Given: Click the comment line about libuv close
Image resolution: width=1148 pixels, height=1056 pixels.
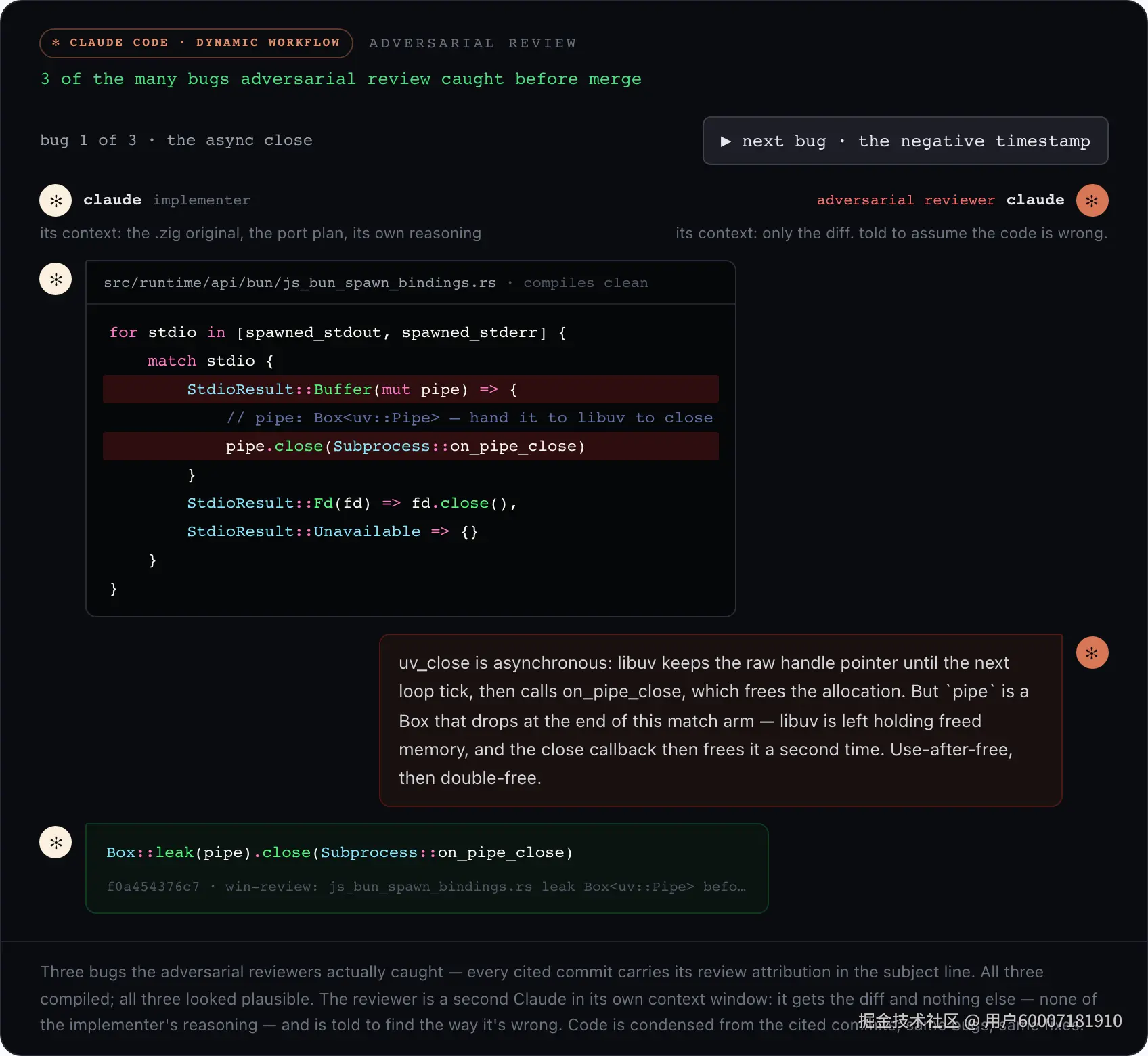Looking at the screenshot, I should click(469, 418).
